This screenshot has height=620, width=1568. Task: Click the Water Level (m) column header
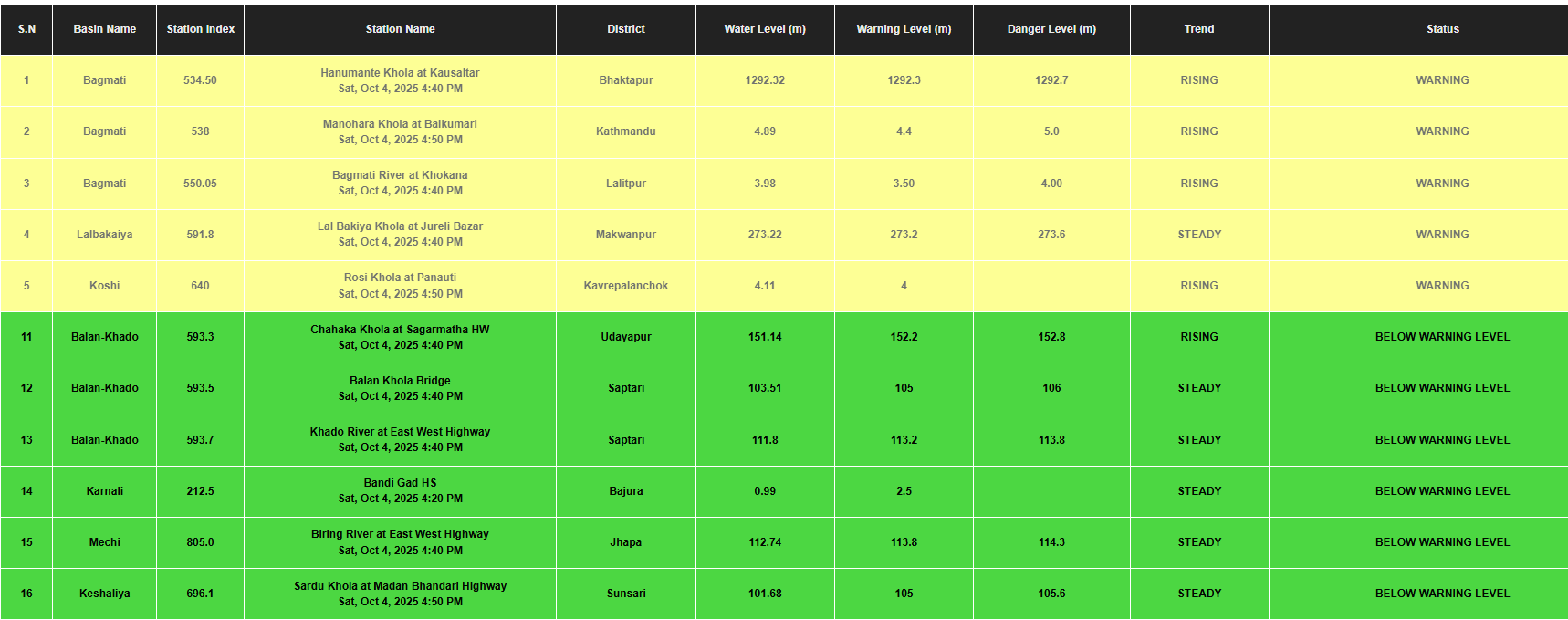click(x=765, y=29)
